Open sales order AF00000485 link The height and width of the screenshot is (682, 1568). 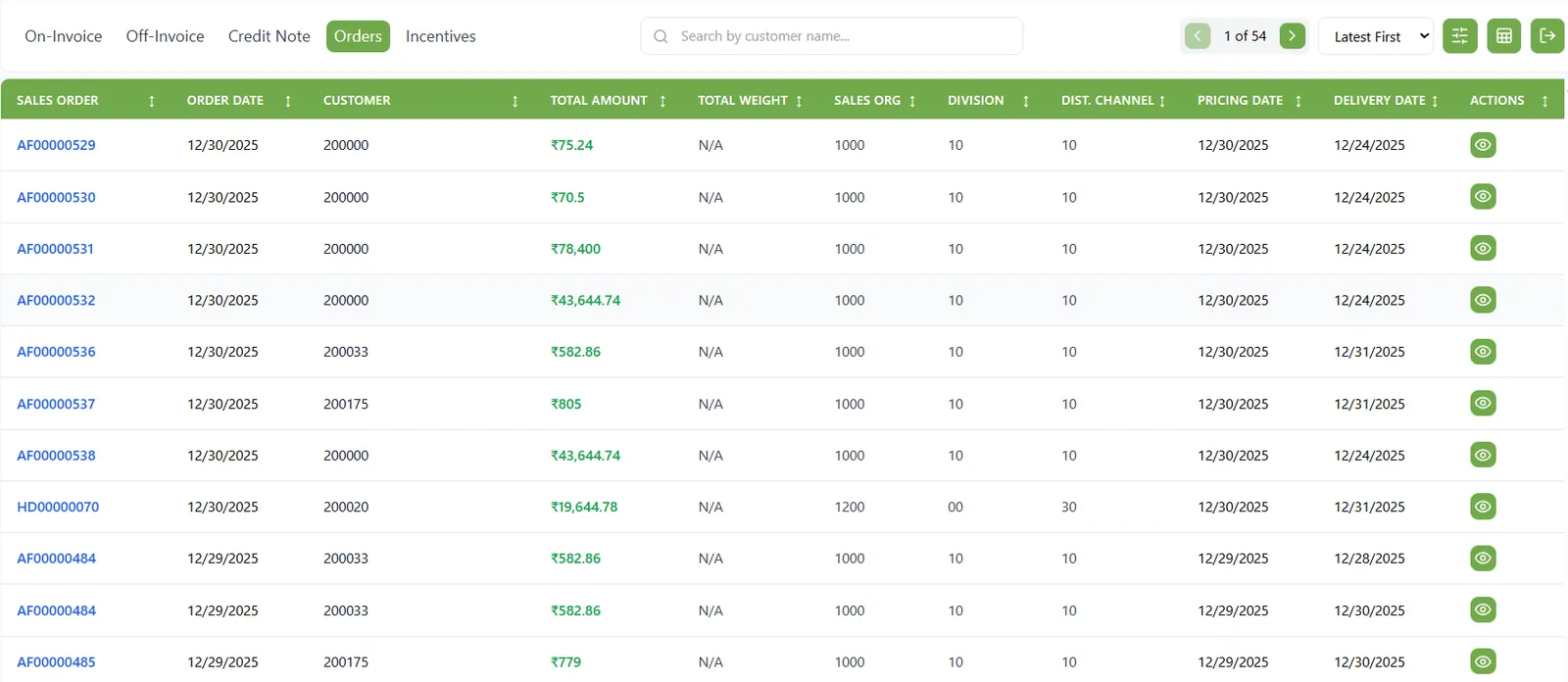coord(56,662)
